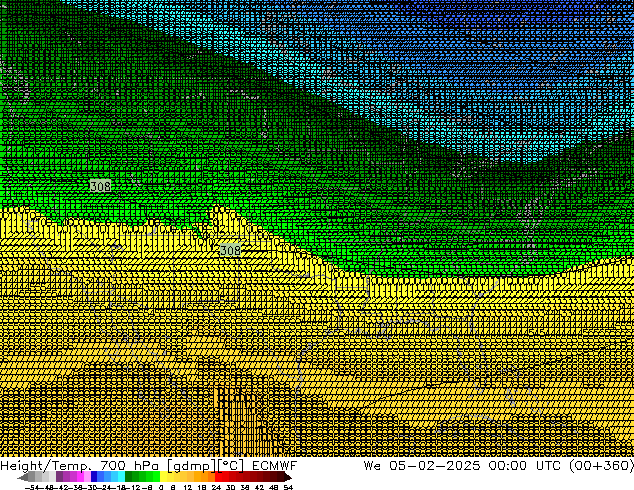The height and width of the screenshot is (490, 634).
Task: Click the '54' legend value at far right
Action: click(x=288, y=487)
